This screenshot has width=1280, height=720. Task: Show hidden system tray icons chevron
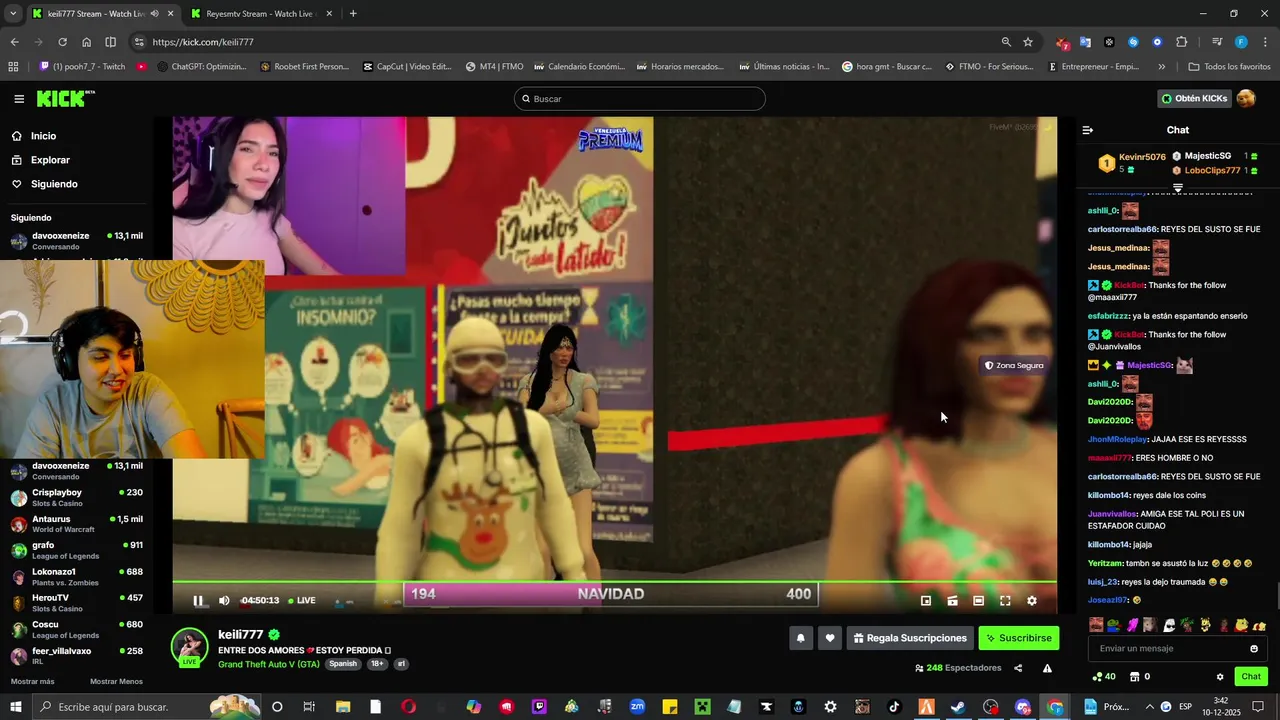1148,707
